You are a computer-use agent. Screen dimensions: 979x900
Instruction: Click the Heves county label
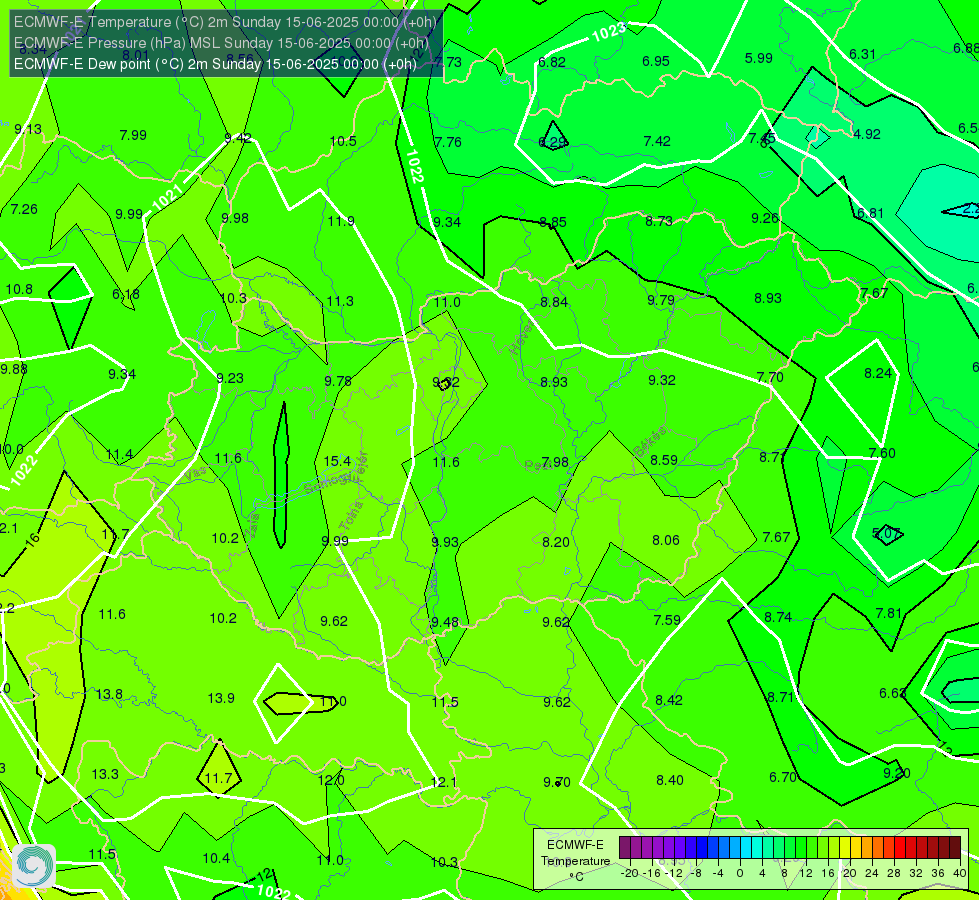point(520,339)
